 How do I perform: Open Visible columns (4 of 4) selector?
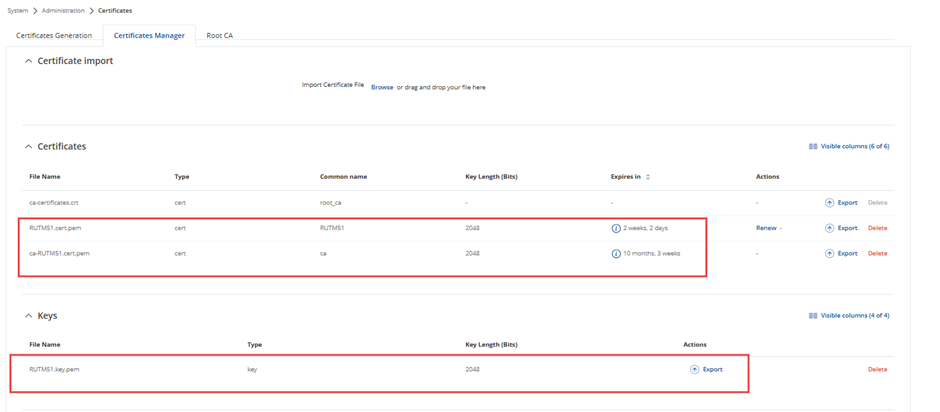tap(849, 316)
